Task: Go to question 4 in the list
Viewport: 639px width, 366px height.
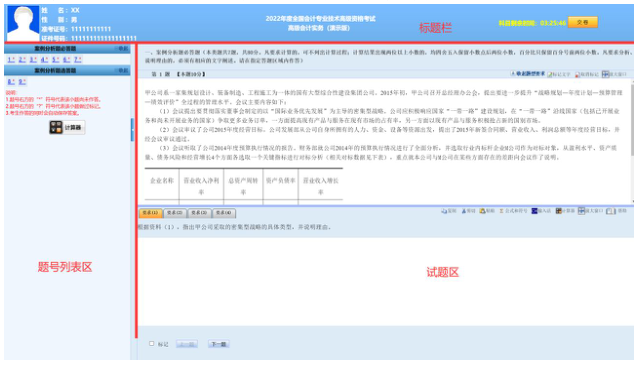Action: [x=44, y=60]
